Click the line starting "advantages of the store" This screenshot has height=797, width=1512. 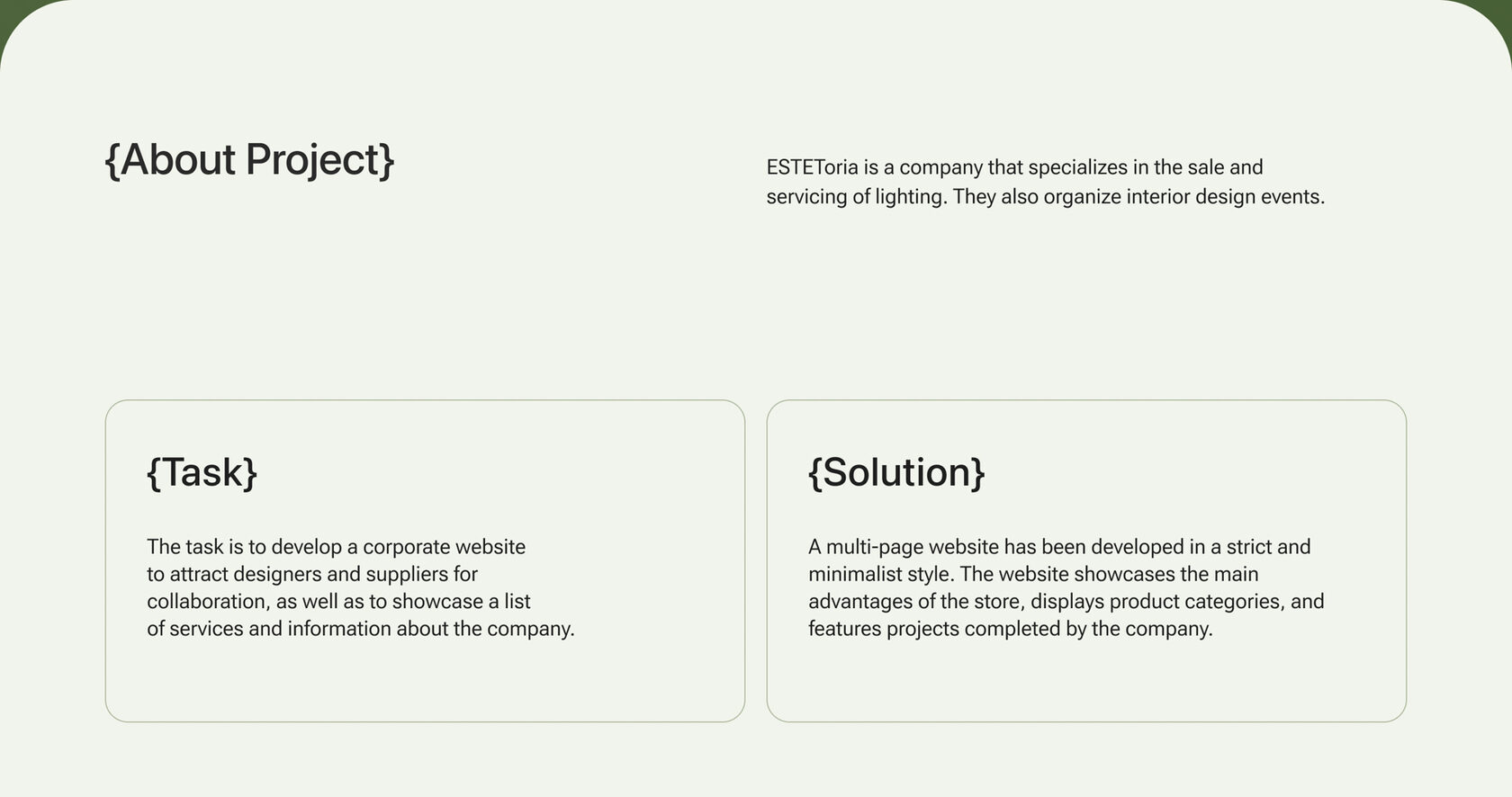(1066, 601)
